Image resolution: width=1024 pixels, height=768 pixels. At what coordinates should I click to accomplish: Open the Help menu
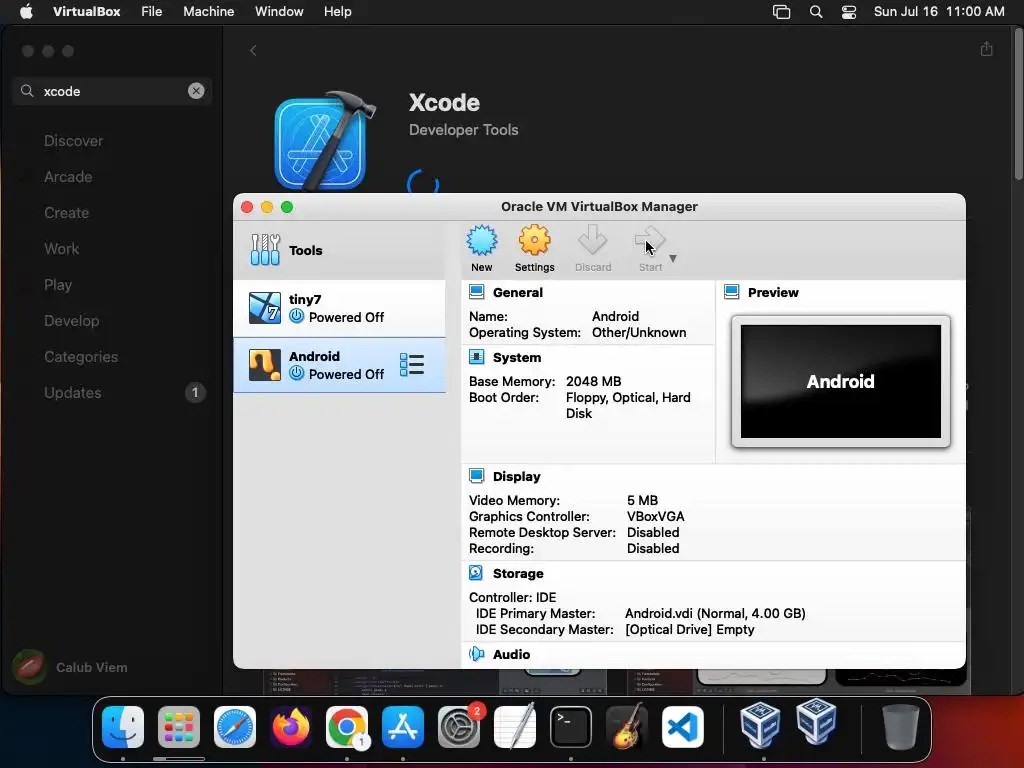click(x=338, y=12)
